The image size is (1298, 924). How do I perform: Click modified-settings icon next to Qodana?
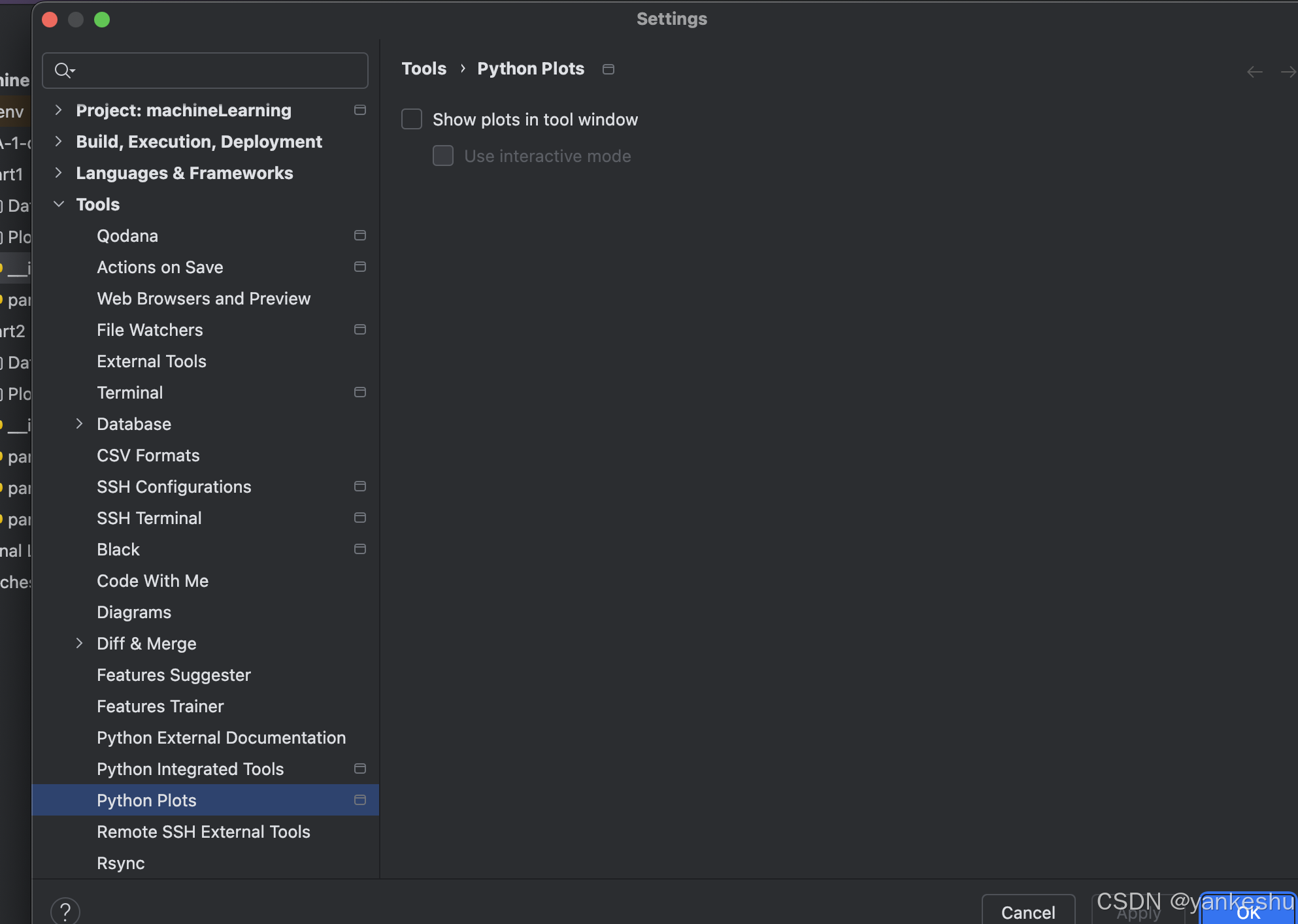pyautogui.click(x=359, y=235)
